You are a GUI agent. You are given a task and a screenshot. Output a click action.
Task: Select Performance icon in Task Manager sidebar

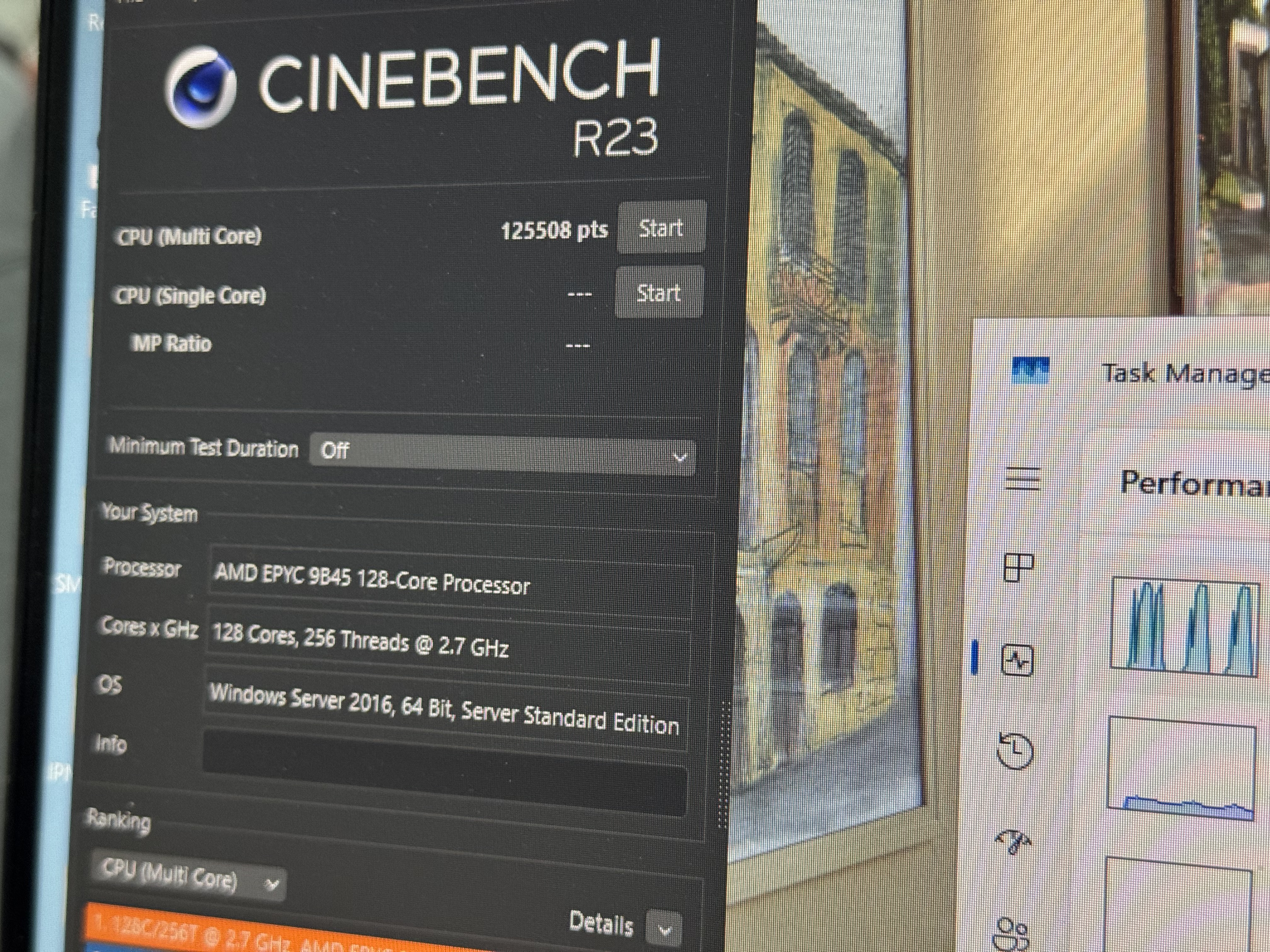click(1017, 660)
